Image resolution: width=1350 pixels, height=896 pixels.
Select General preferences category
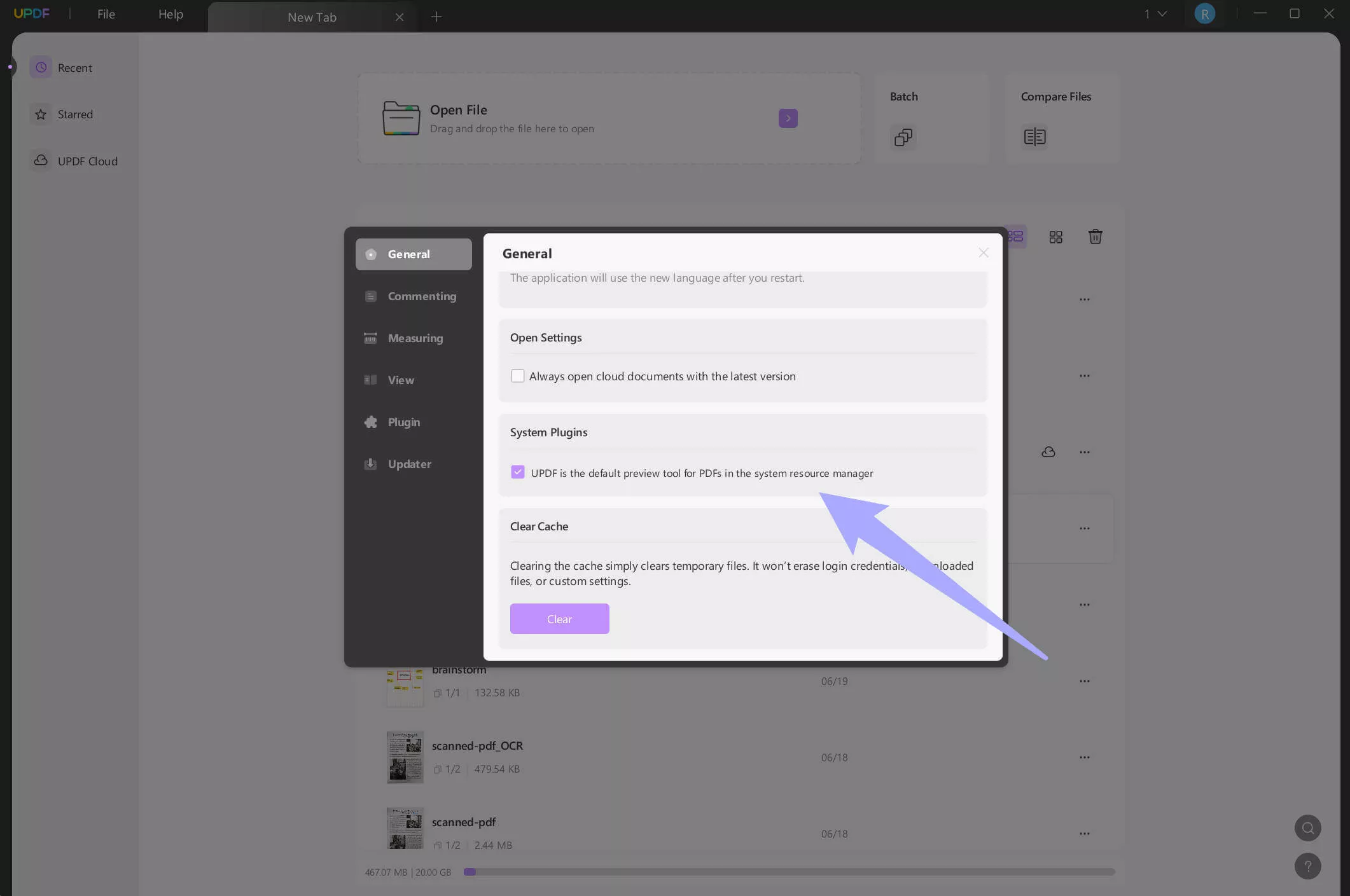coord(414,254)
